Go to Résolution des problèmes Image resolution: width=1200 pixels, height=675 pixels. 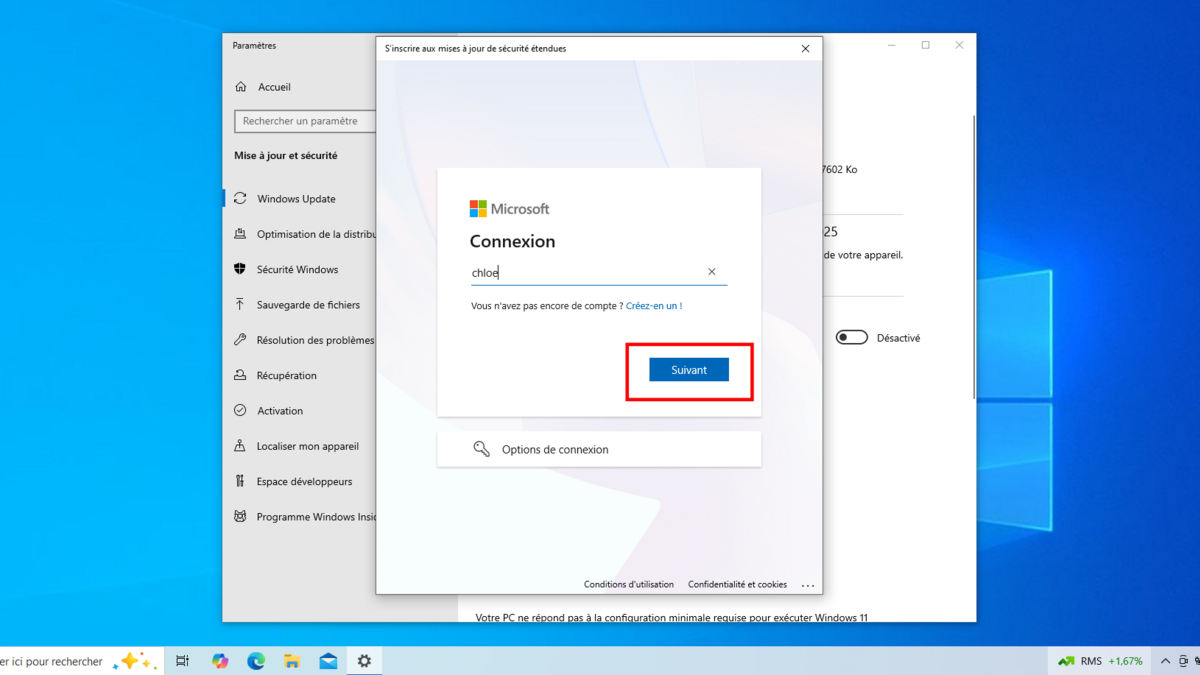314,340
